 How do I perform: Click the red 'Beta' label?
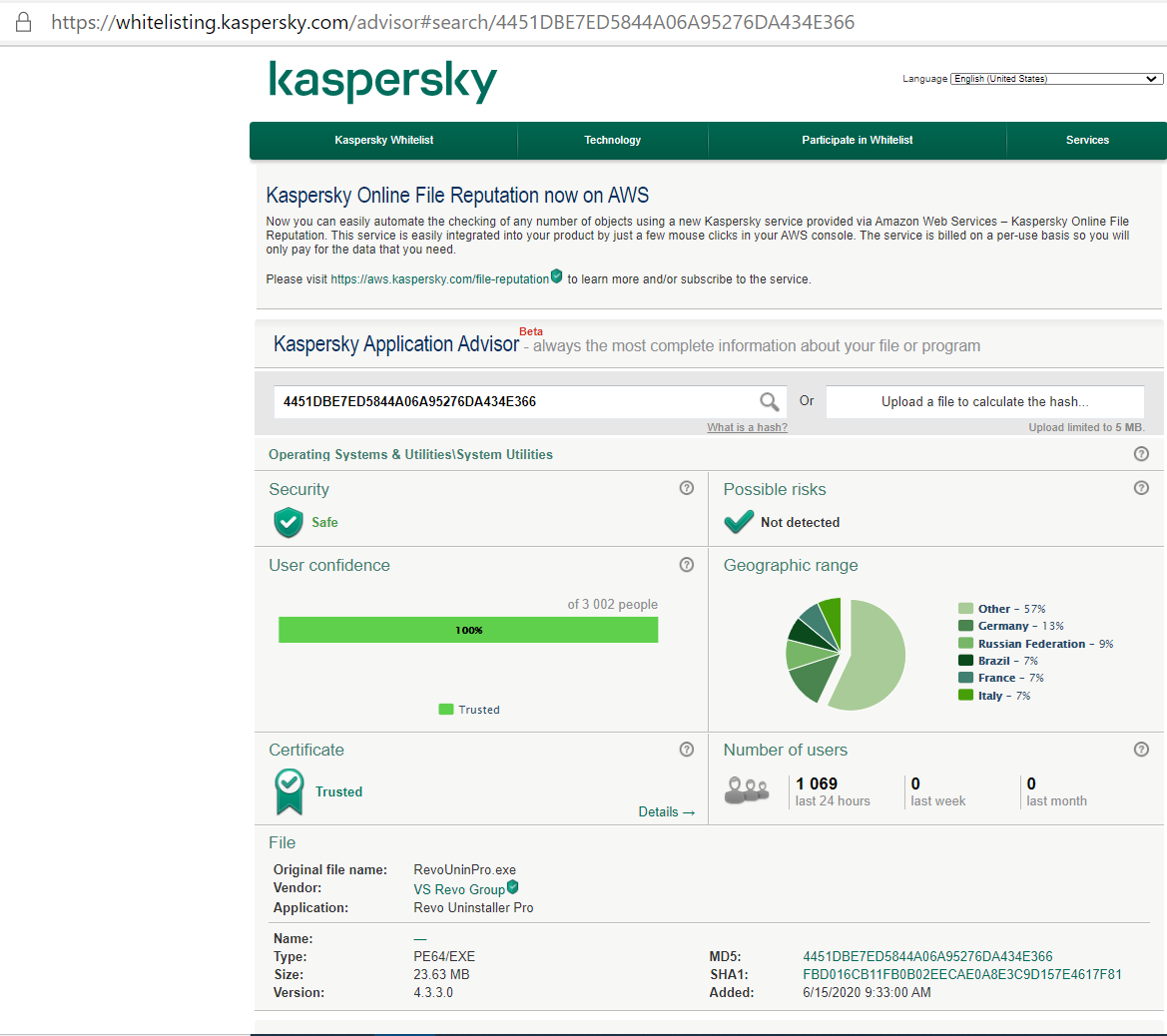point(531,331)
